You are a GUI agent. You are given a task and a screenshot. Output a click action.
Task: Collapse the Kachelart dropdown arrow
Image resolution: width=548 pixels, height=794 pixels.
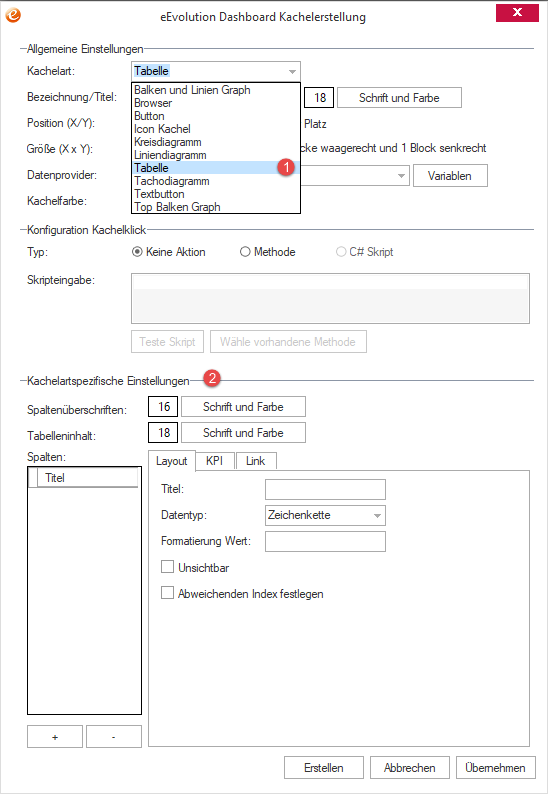coord(292,71)
